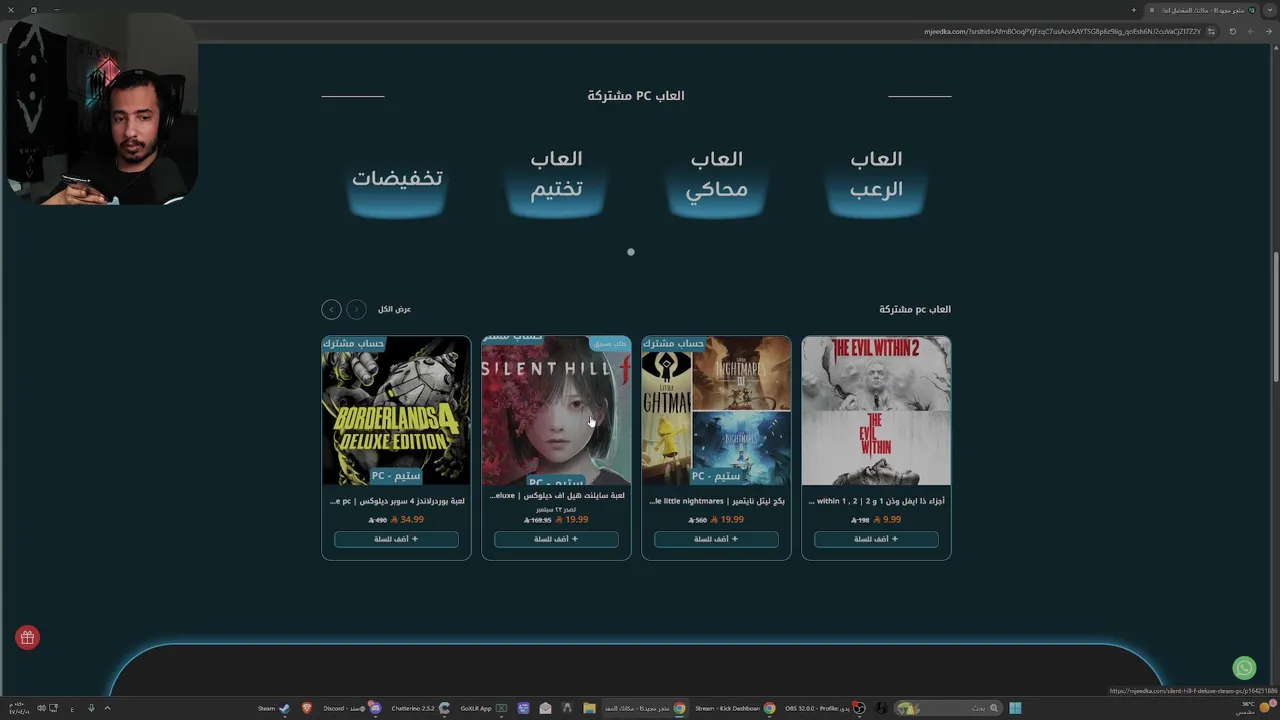Reload the page with the browser refresh icon
This screenshot has height=720, width=1280.
(1232, 31)
